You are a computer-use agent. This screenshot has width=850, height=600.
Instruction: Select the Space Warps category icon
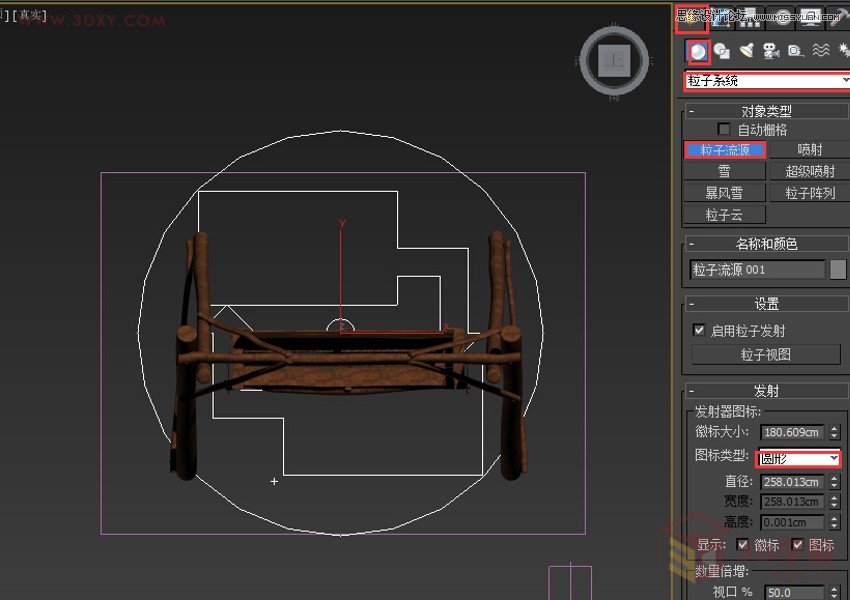(820, 50)
